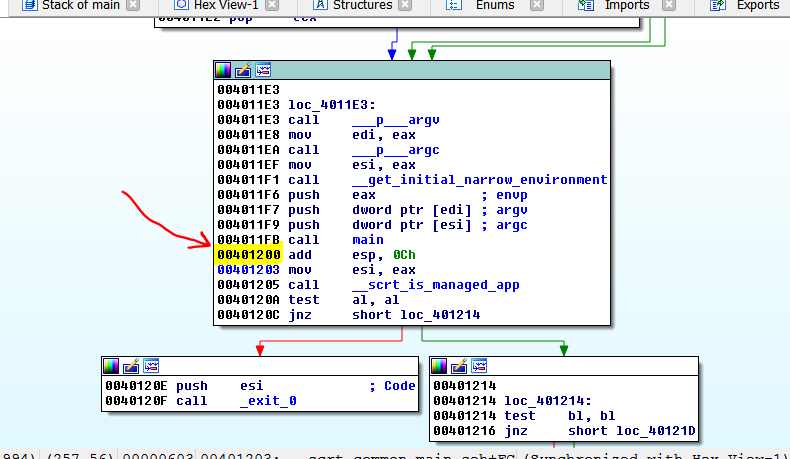Click group-nodes icon in loc_401214 block
Screen dimensions: 790x459
pos(479,365)
